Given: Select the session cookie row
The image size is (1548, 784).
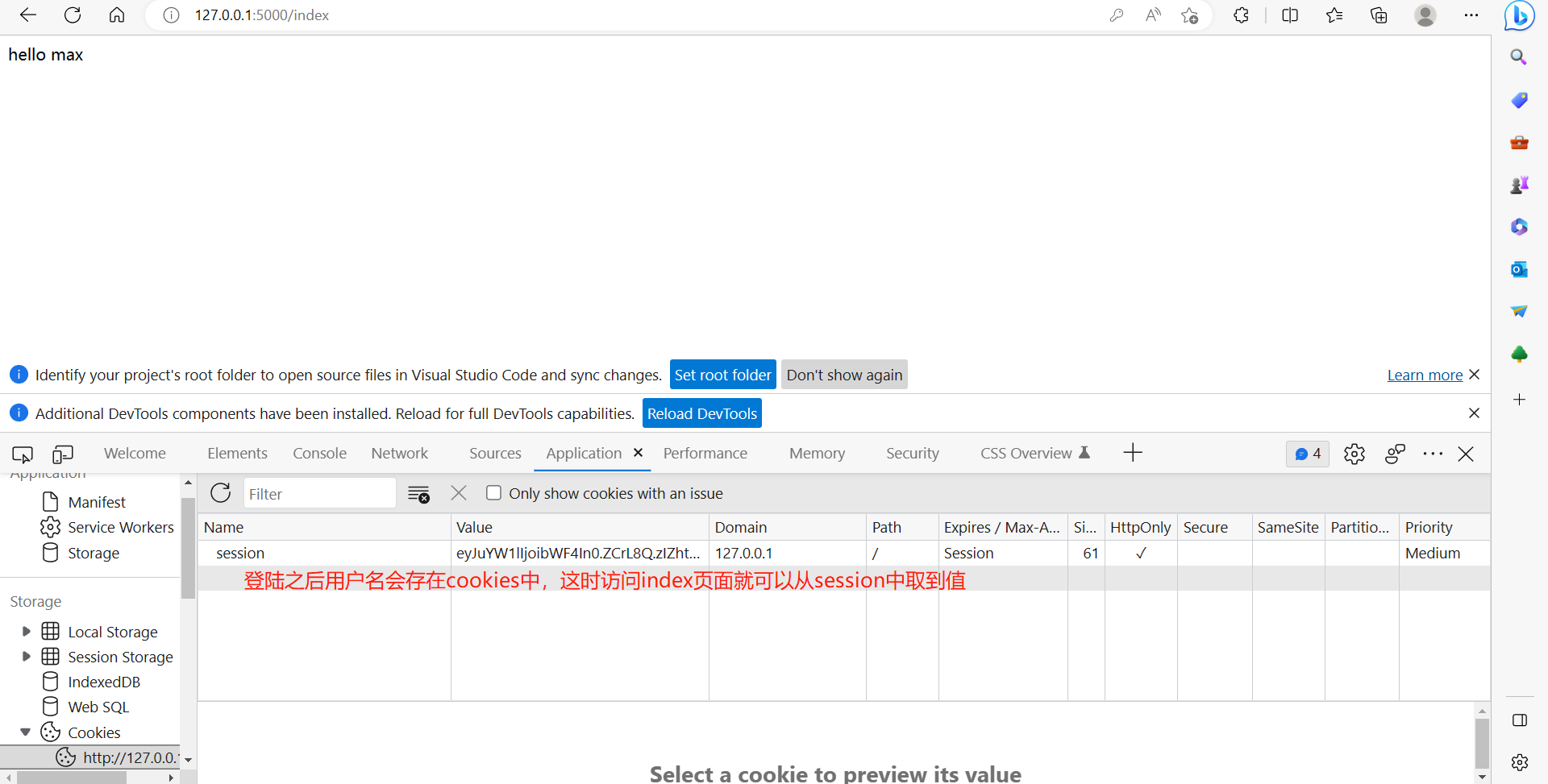Looking at the screenshot, I should point(843,554).
